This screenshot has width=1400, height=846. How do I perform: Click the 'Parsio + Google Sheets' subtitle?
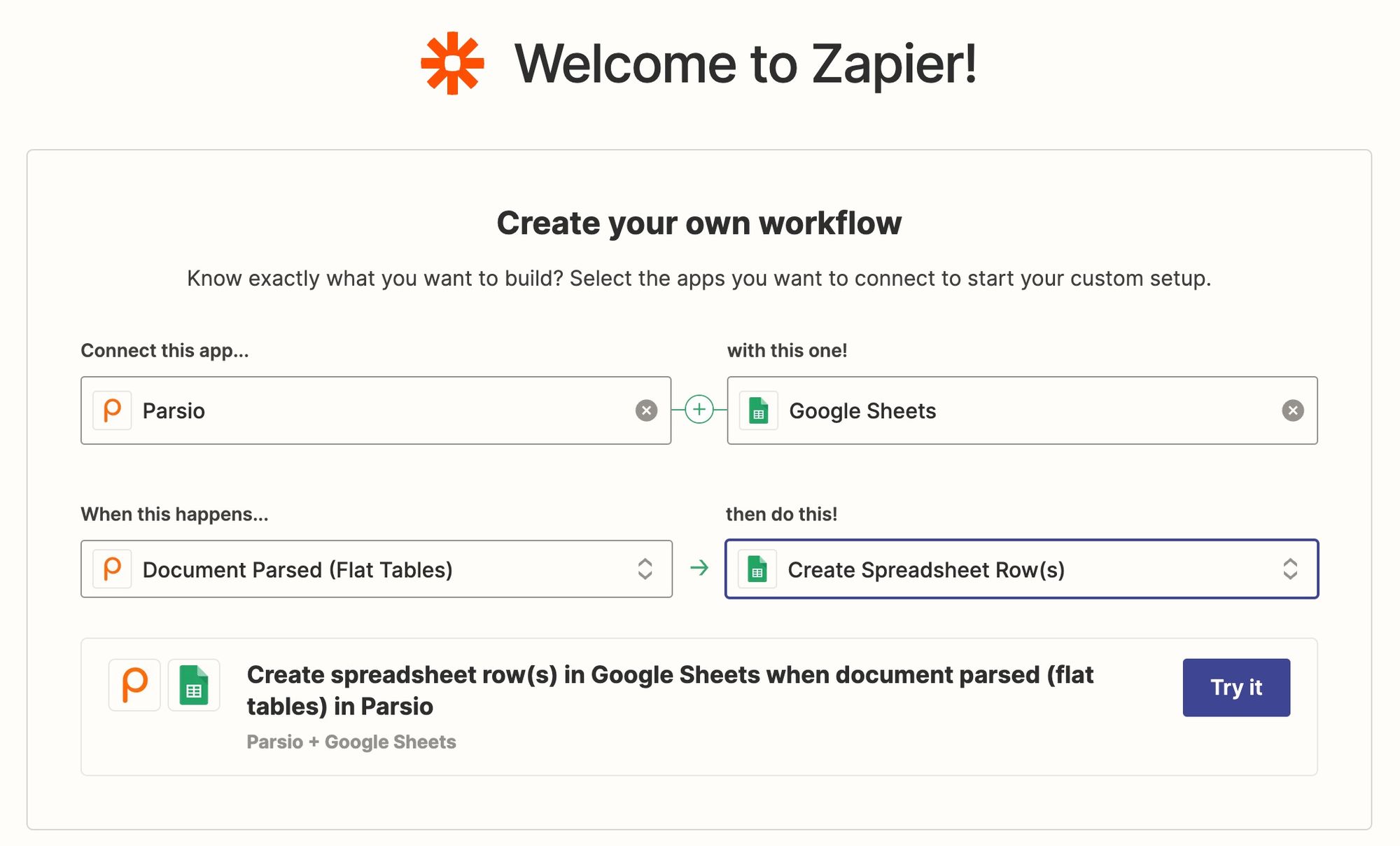click(x=351, y=742)
